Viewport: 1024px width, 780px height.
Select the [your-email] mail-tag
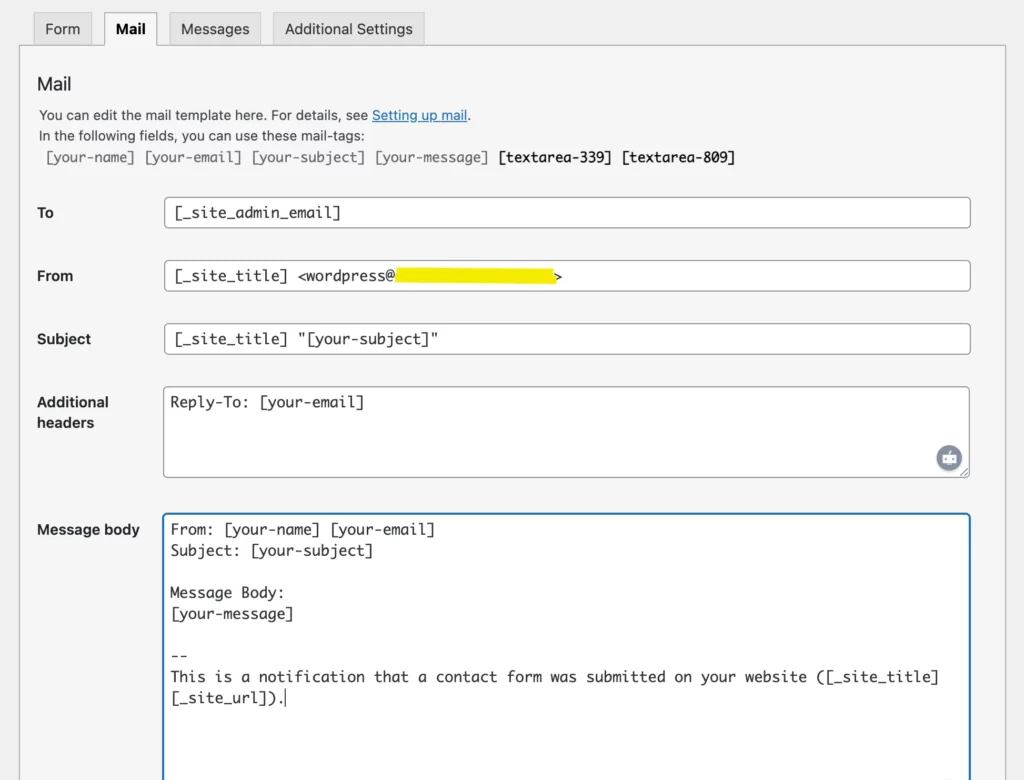[193, 157]
